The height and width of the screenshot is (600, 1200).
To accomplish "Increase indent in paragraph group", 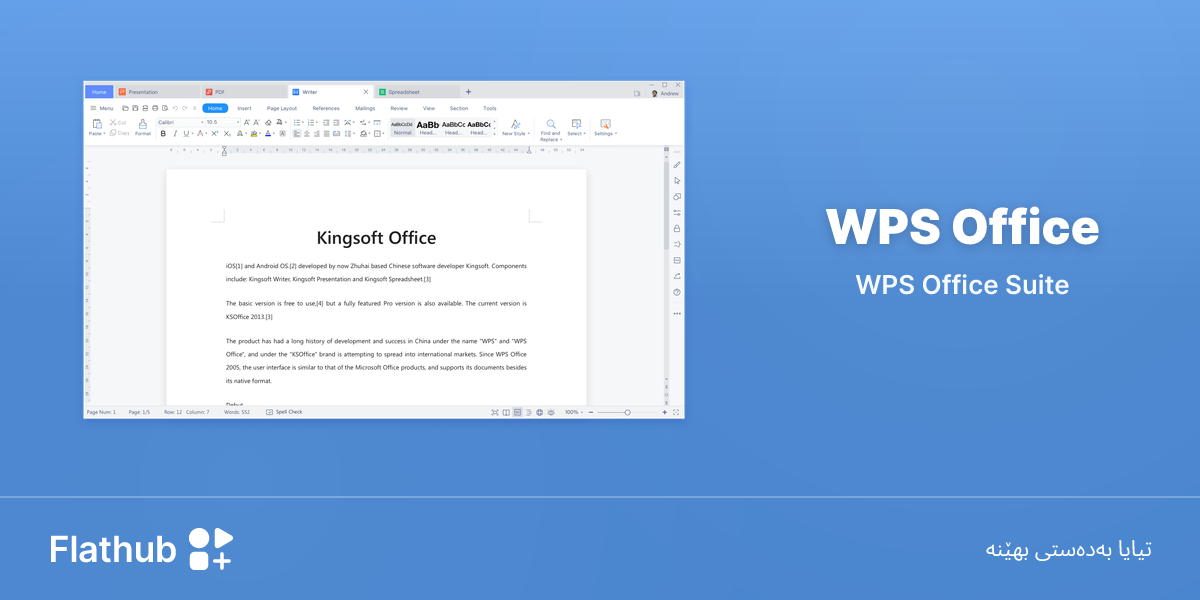I will [337, 122].
